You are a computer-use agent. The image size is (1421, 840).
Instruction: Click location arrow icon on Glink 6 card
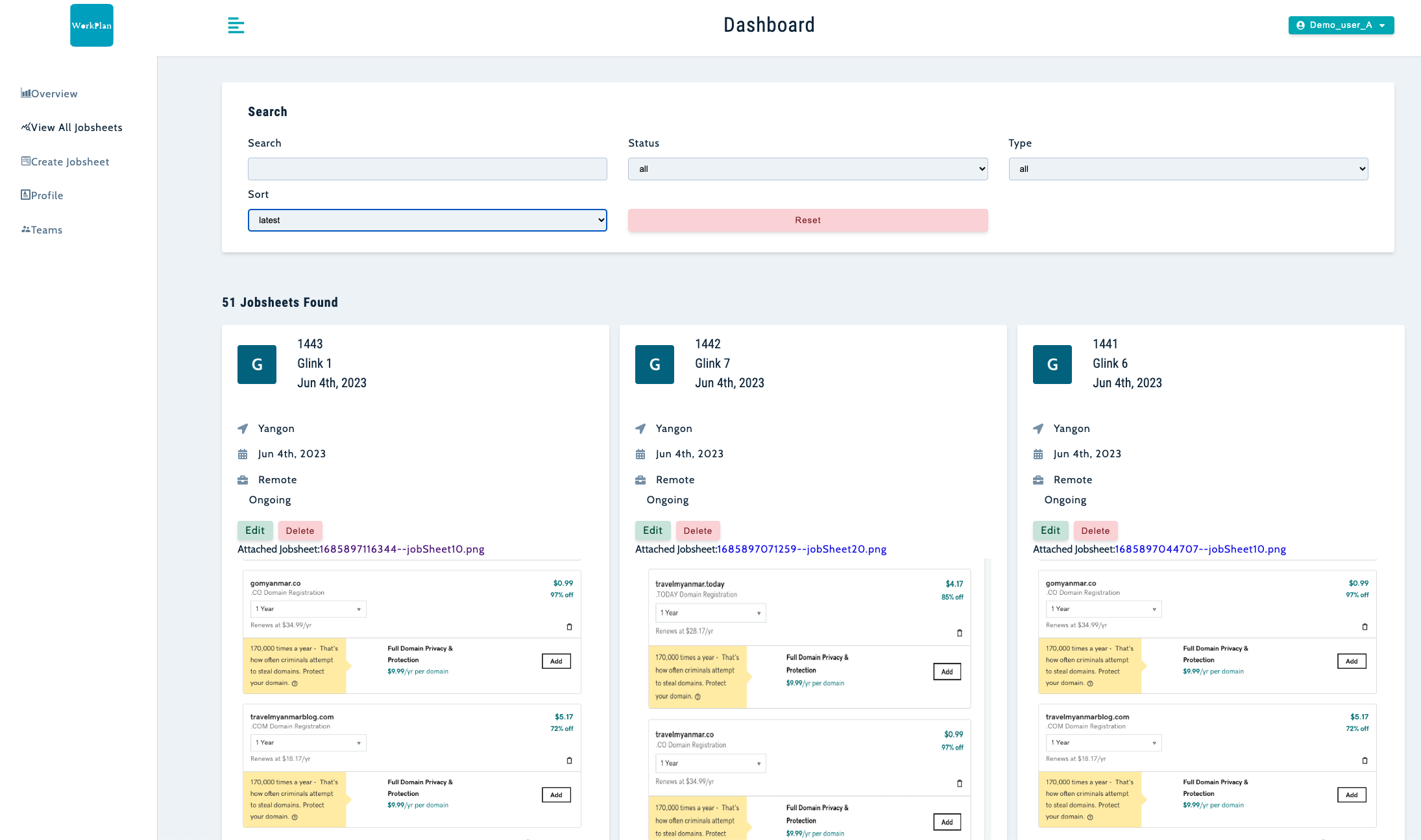click(x=1038, y=429)
